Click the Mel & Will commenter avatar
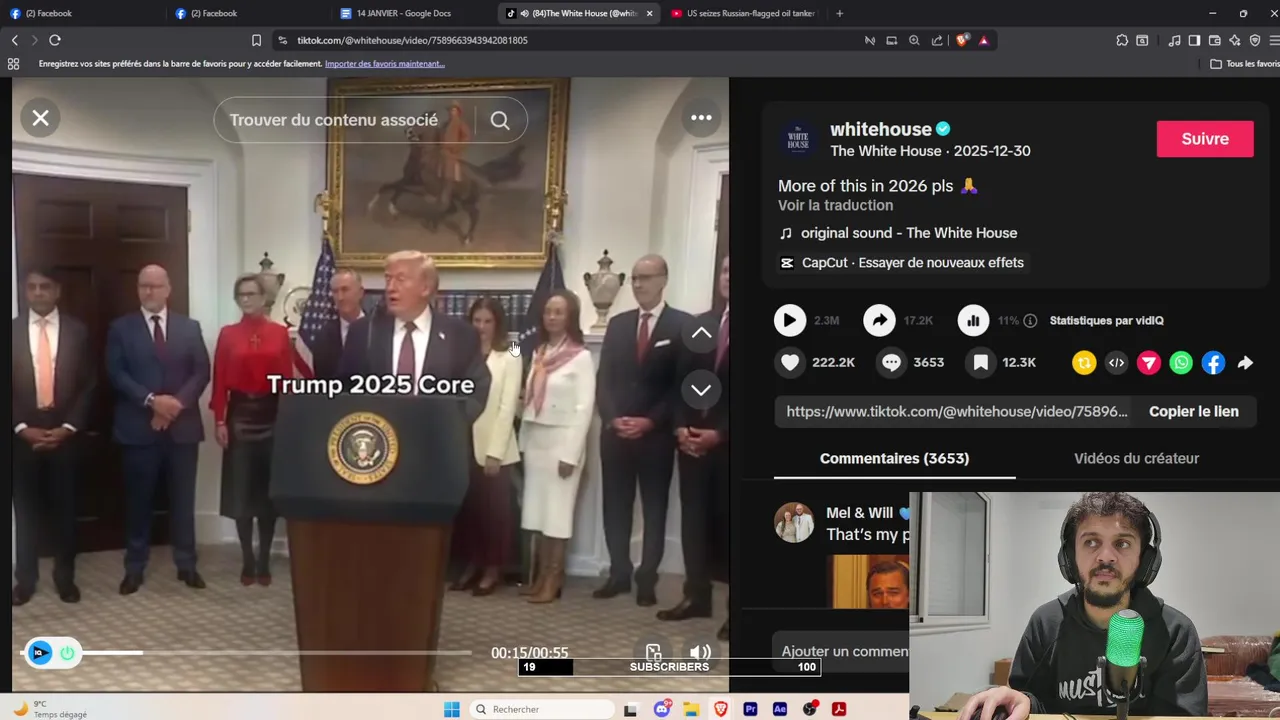Viewport: 1280px width, 720px height. (794, 522)
